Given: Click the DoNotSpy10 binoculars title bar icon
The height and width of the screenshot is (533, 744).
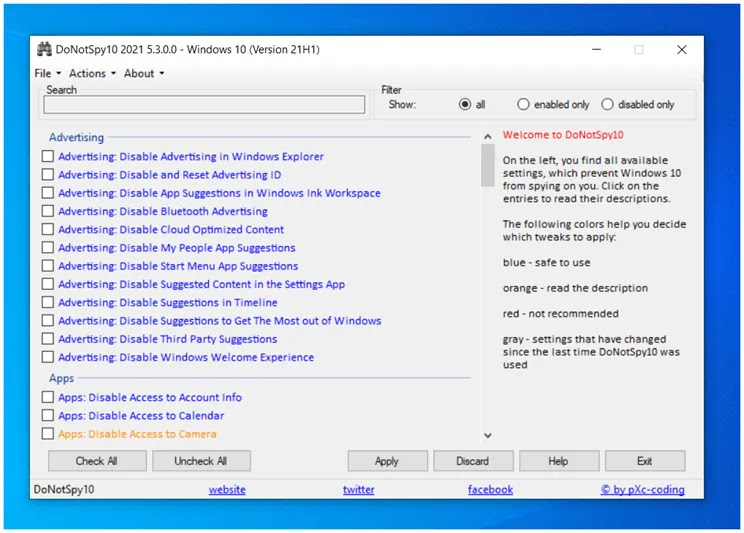Looking at the screenshot, I should 44,49.
